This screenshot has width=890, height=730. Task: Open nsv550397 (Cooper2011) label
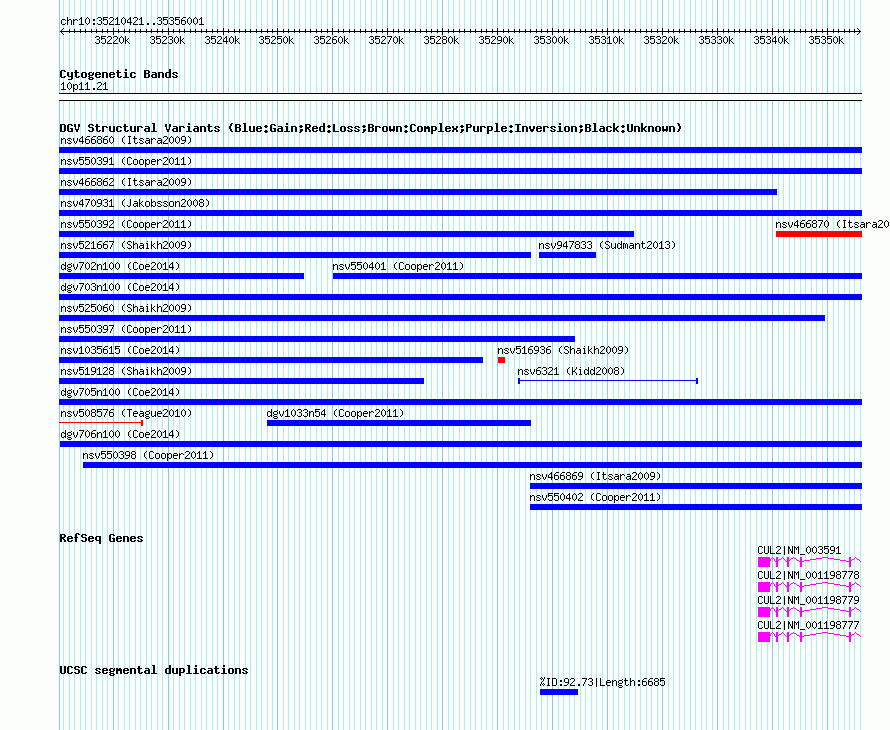click(x=126, y=329)
